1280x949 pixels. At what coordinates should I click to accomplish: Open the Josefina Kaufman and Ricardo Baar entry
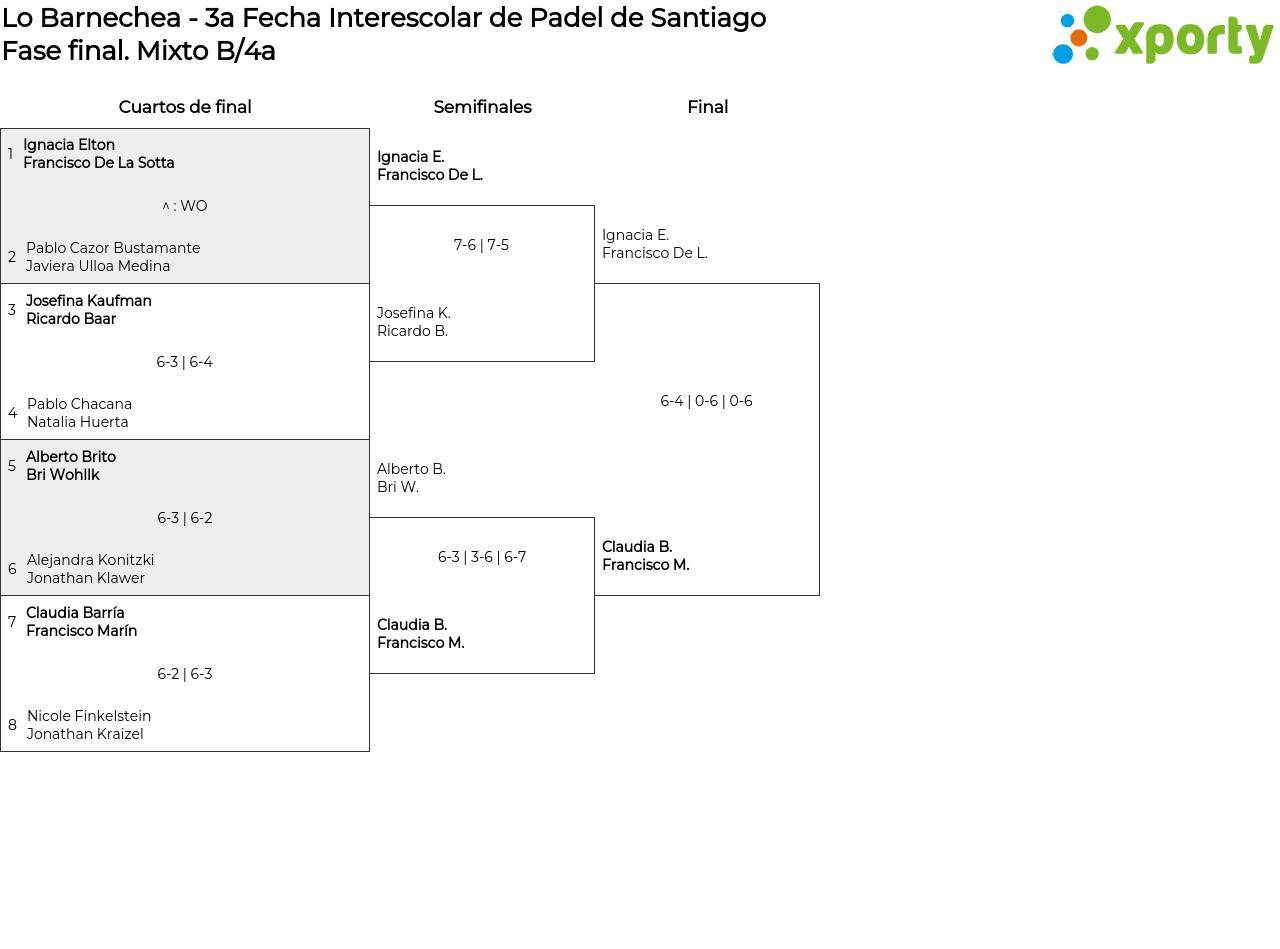[89, 310]
